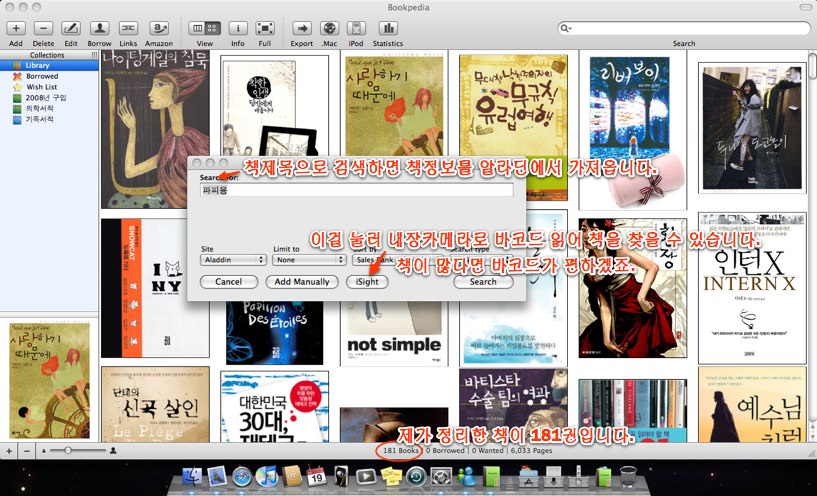Show the Info panel icon
The image size is (817, 496).
click(238, 28)
